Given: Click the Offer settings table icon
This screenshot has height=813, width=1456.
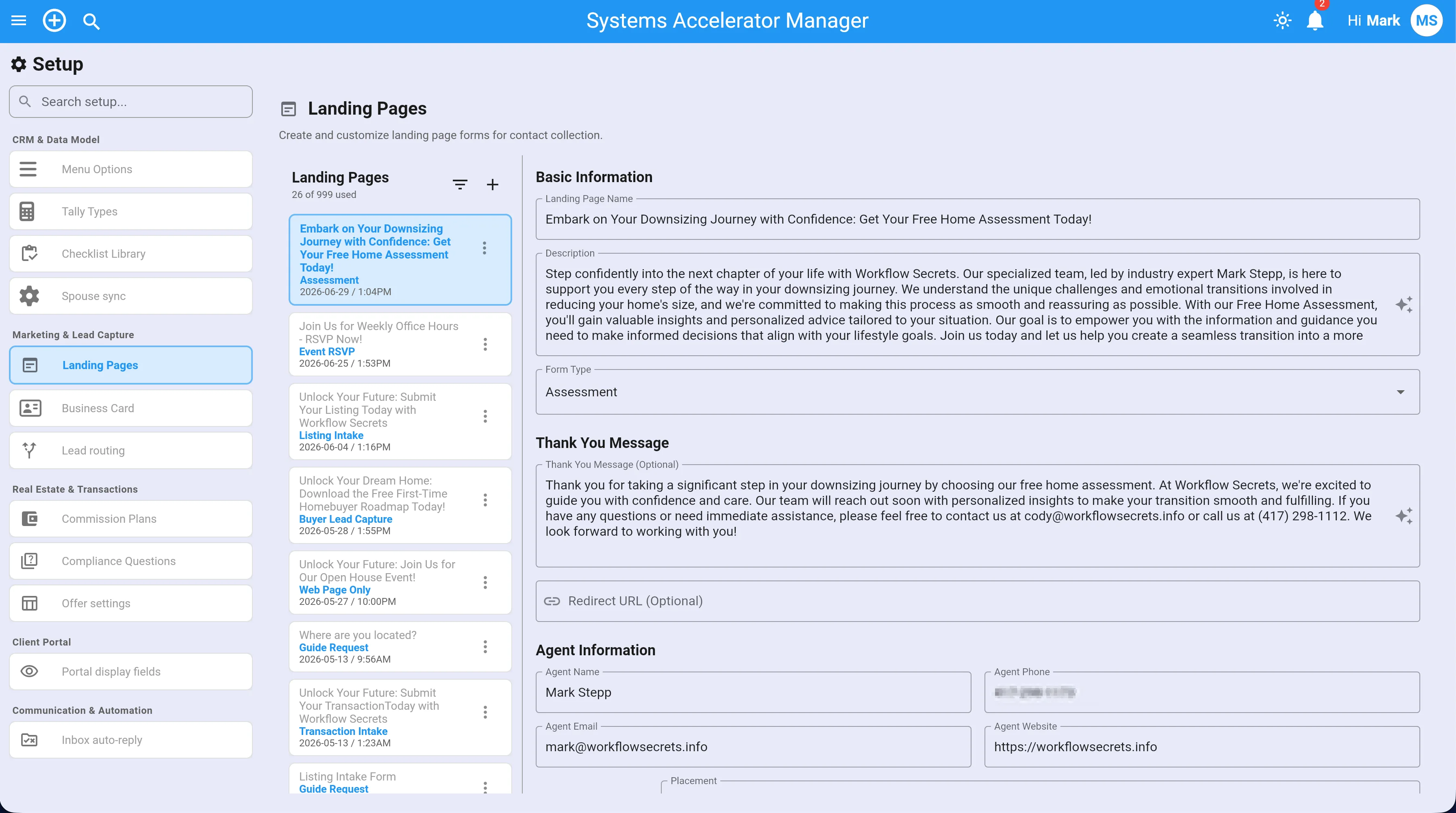Looking at the screenshot, I should coord(29,603).
